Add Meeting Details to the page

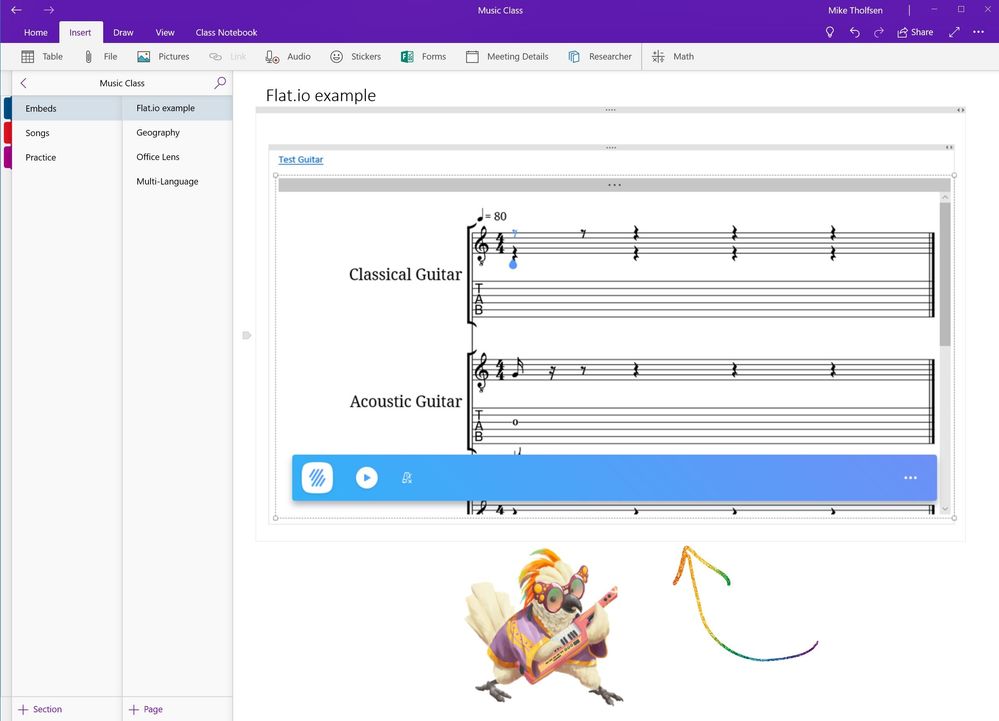tap(507, 57)
